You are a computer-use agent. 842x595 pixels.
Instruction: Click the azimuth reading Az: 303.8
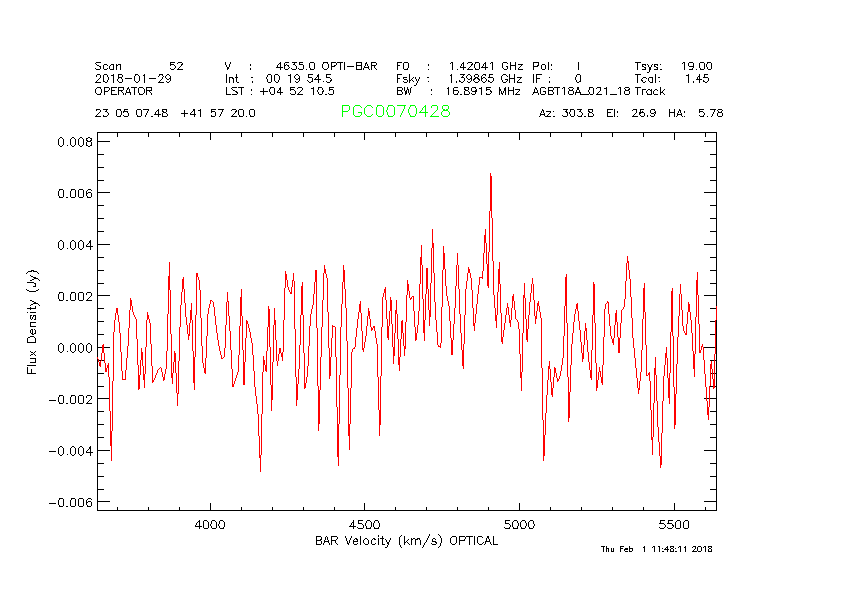[566, 113]
